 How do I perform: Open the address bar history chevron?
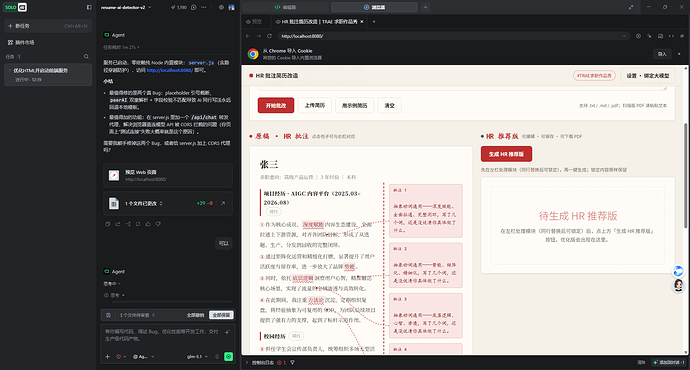point(624,36)
